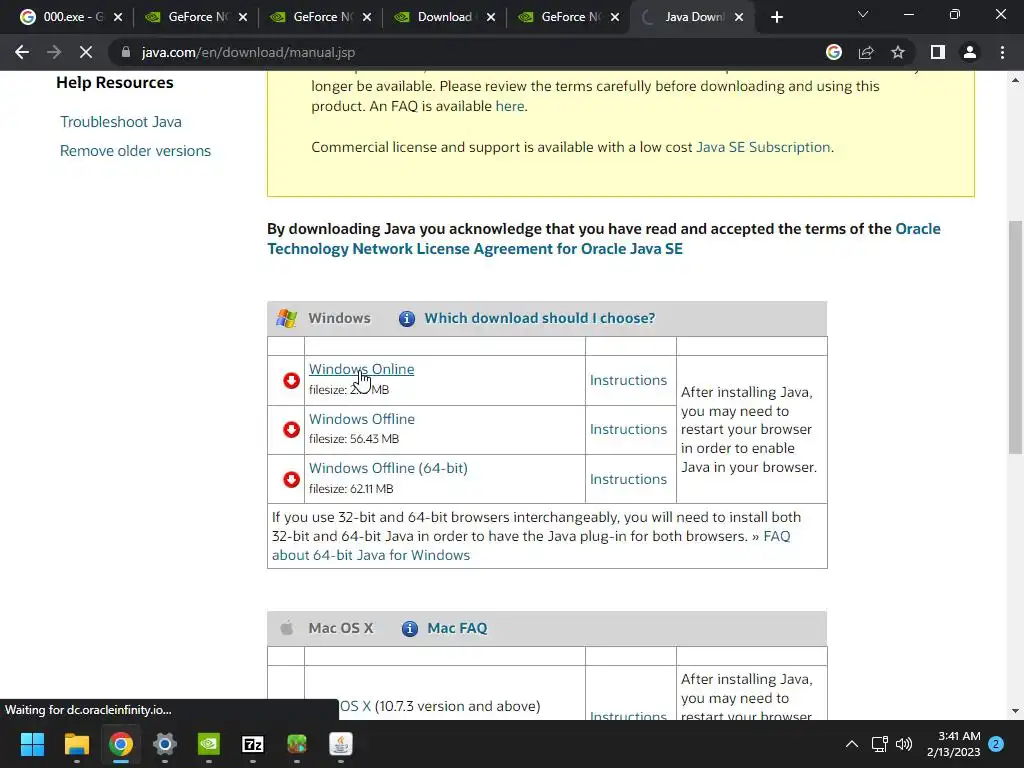This screenshot has height=768, width=1024.
Task: Open Java SE Subscription link
Action: click(763, 147)
